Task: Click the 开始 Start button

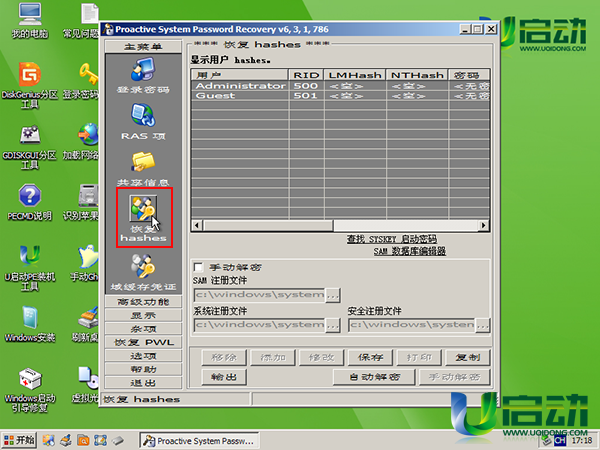Action: [x=19, y=440]
